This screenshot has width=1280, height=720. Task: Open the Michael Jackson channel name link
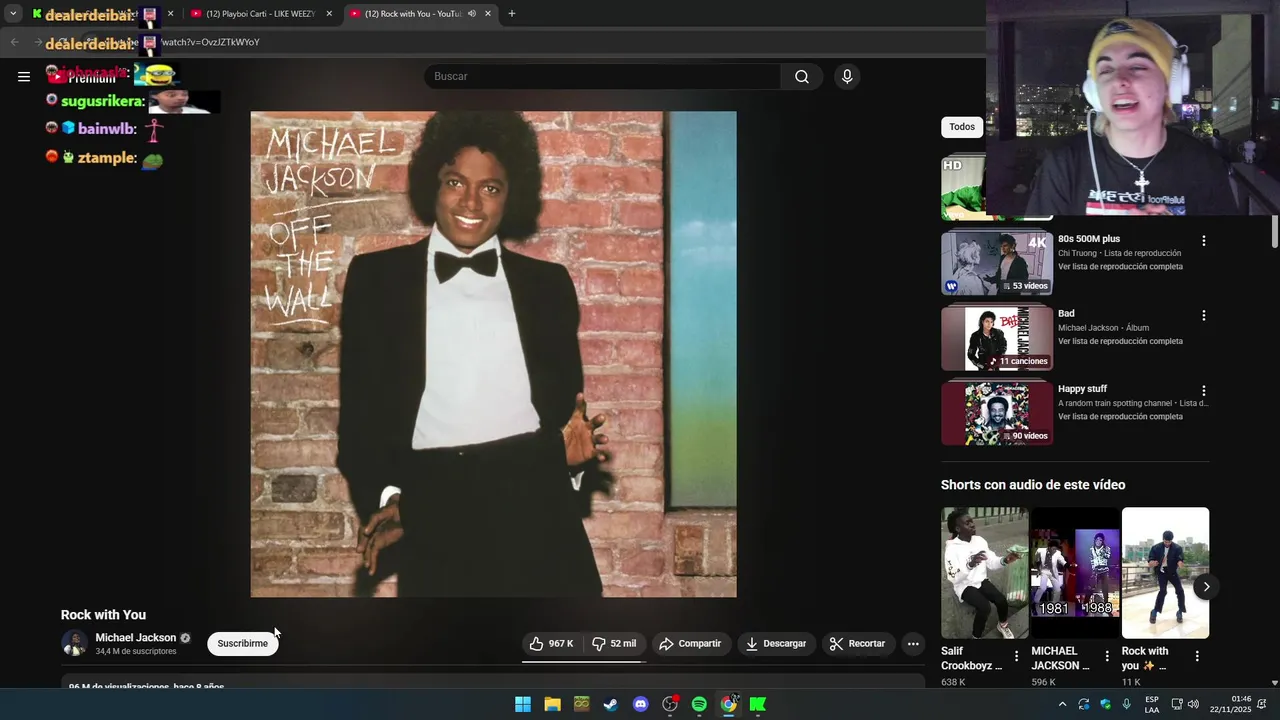pyautogui.click(x=136, y=638)
